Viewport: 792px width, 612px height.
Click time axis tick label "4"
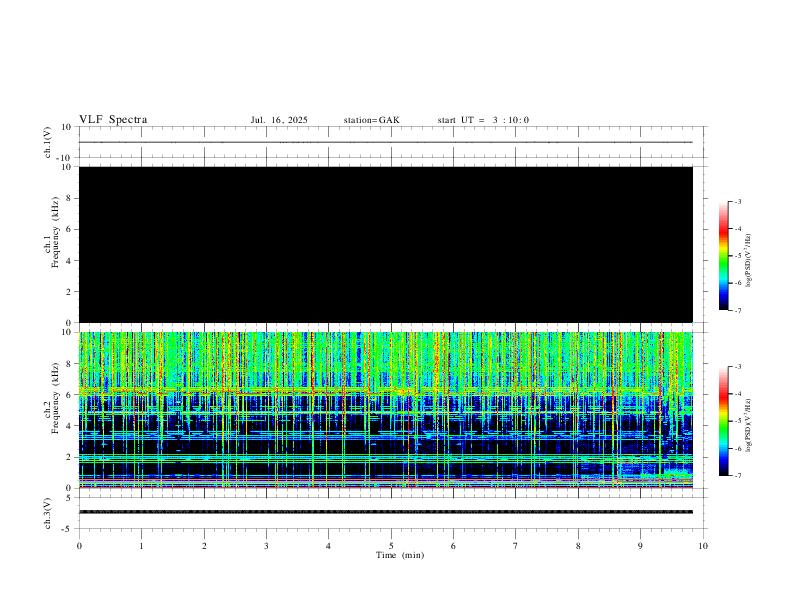pos(328,546)
